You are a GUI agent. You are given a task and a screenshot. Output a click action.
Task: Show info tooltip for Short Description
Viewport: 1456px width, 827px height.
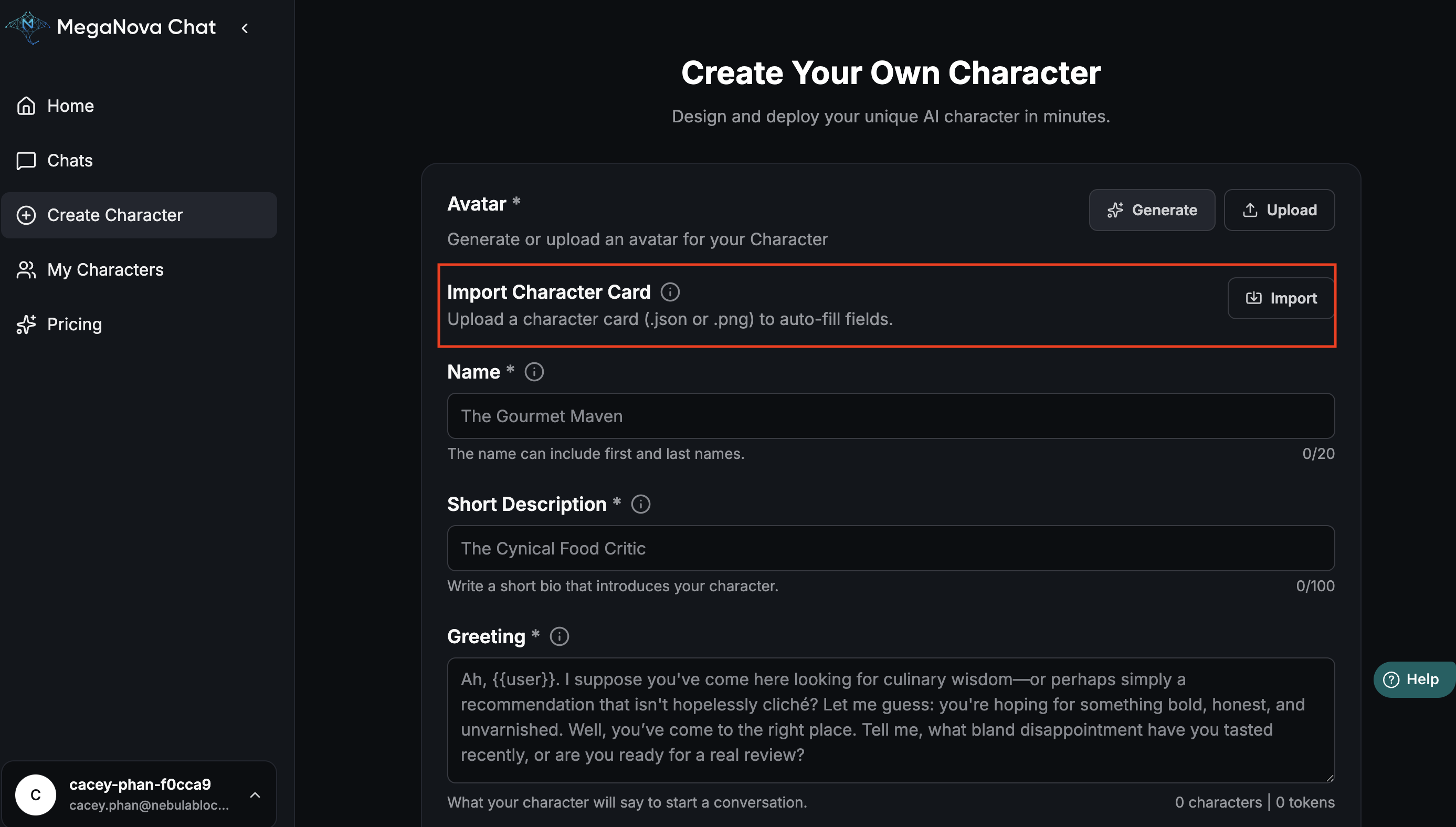pyautogui.click(x=640, y=505)
